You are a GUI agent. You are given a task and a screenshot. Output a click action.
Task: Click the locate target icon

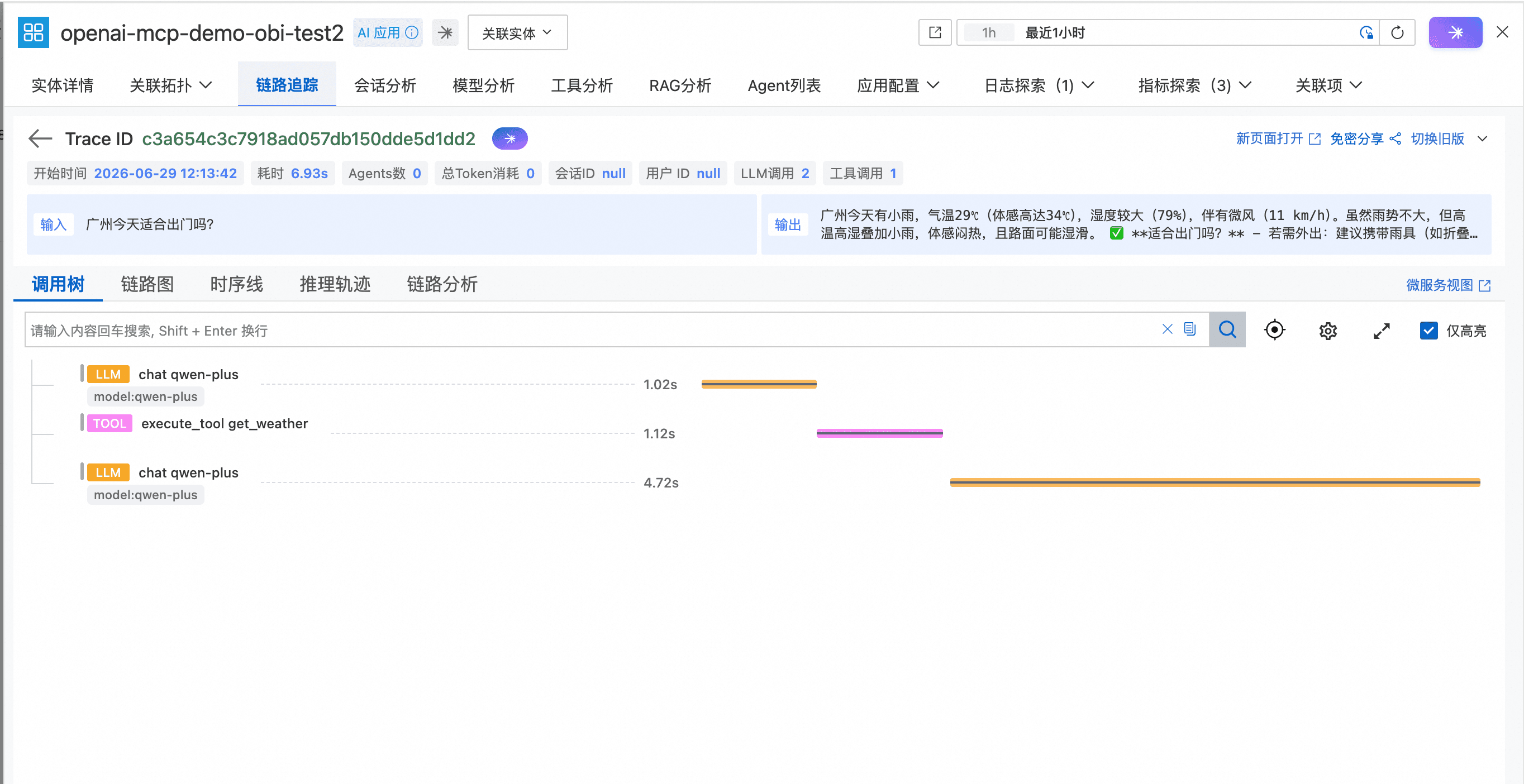(x=1274, y=330)
